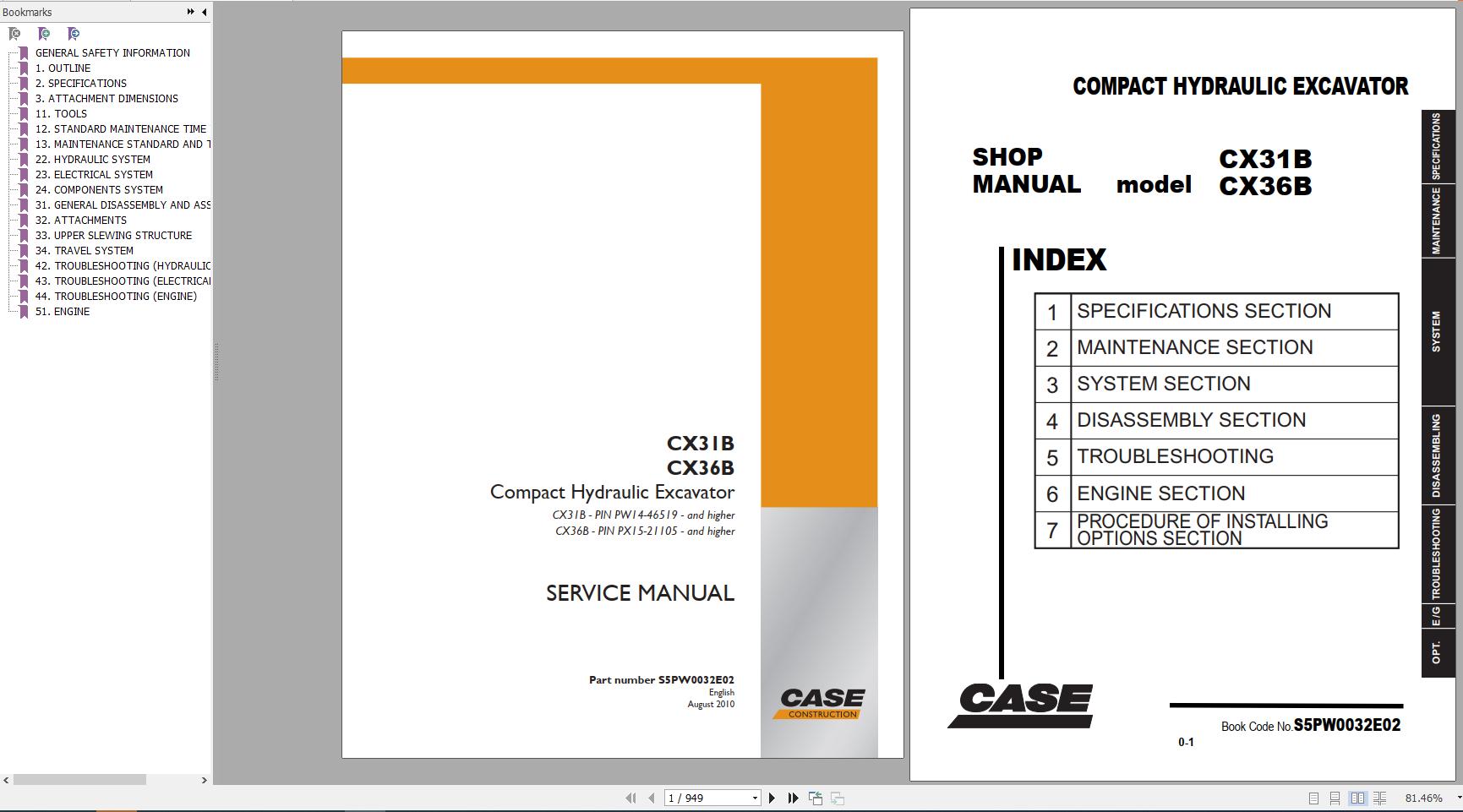Click the SYSTEM side tab on index page
This screenshot has height=812, width=1463.
click(x=1437, y=331)
